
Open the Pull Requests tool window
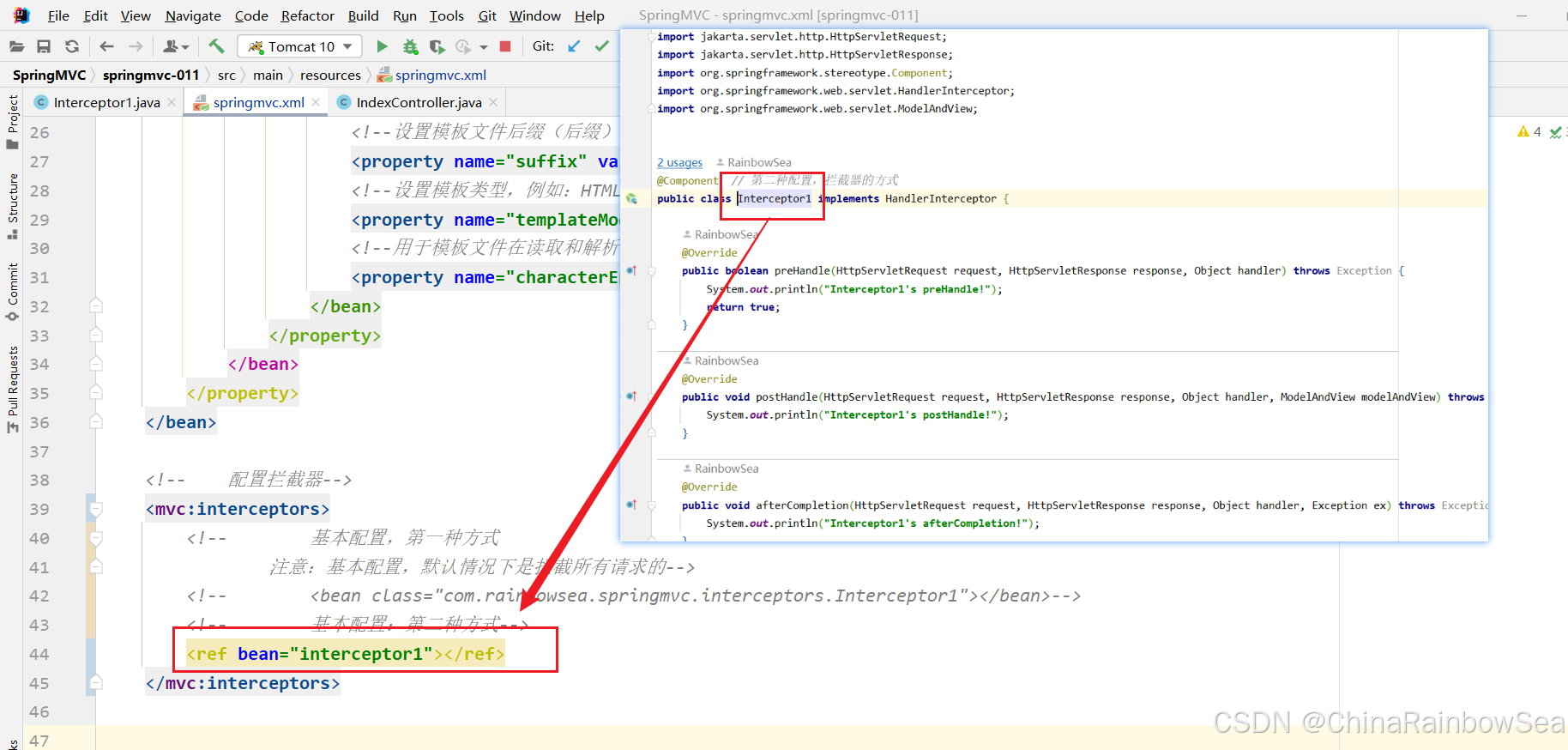pos(12,389)
